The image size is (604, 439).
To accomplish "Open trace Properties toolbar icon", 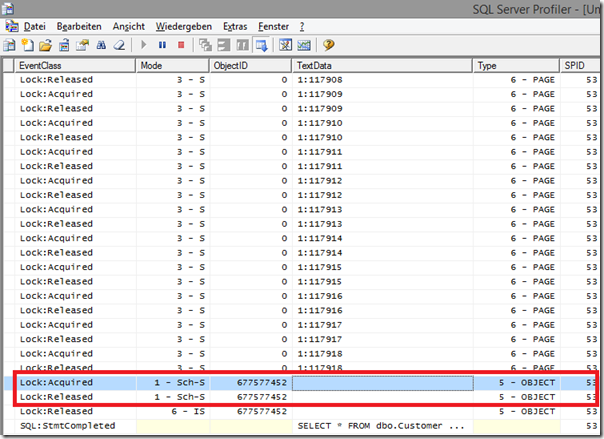I will pyautogui.click(x=82, y=45).
